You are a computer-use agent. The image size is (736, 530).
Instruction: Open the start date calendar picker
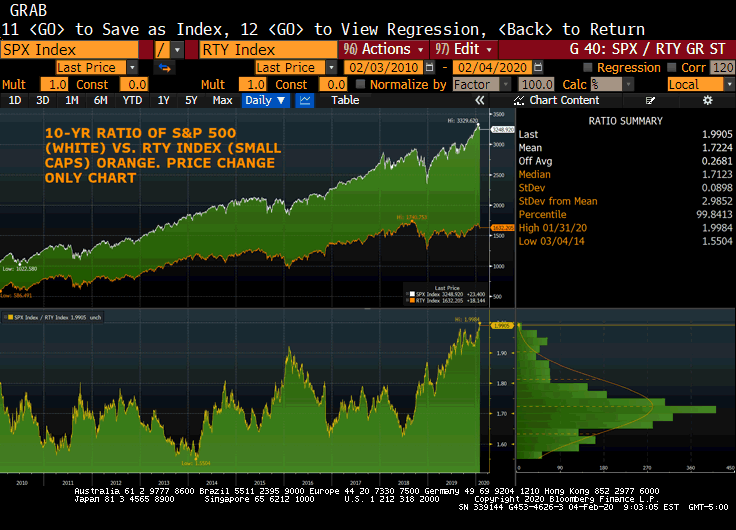tap(429, 68)
